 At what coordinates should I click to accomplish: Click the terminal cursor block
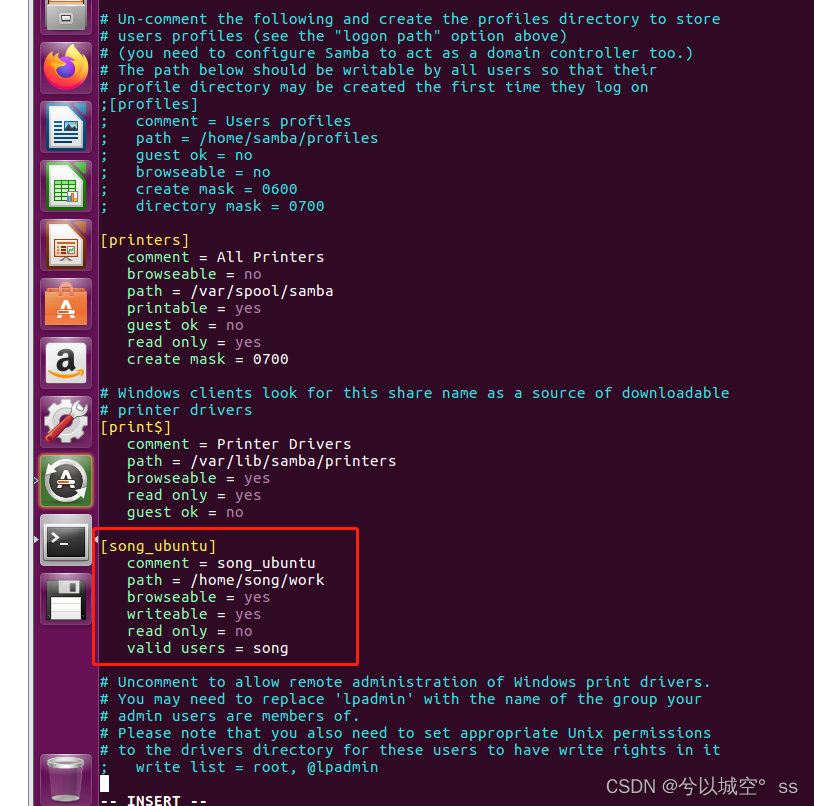[x=103, y=784]
